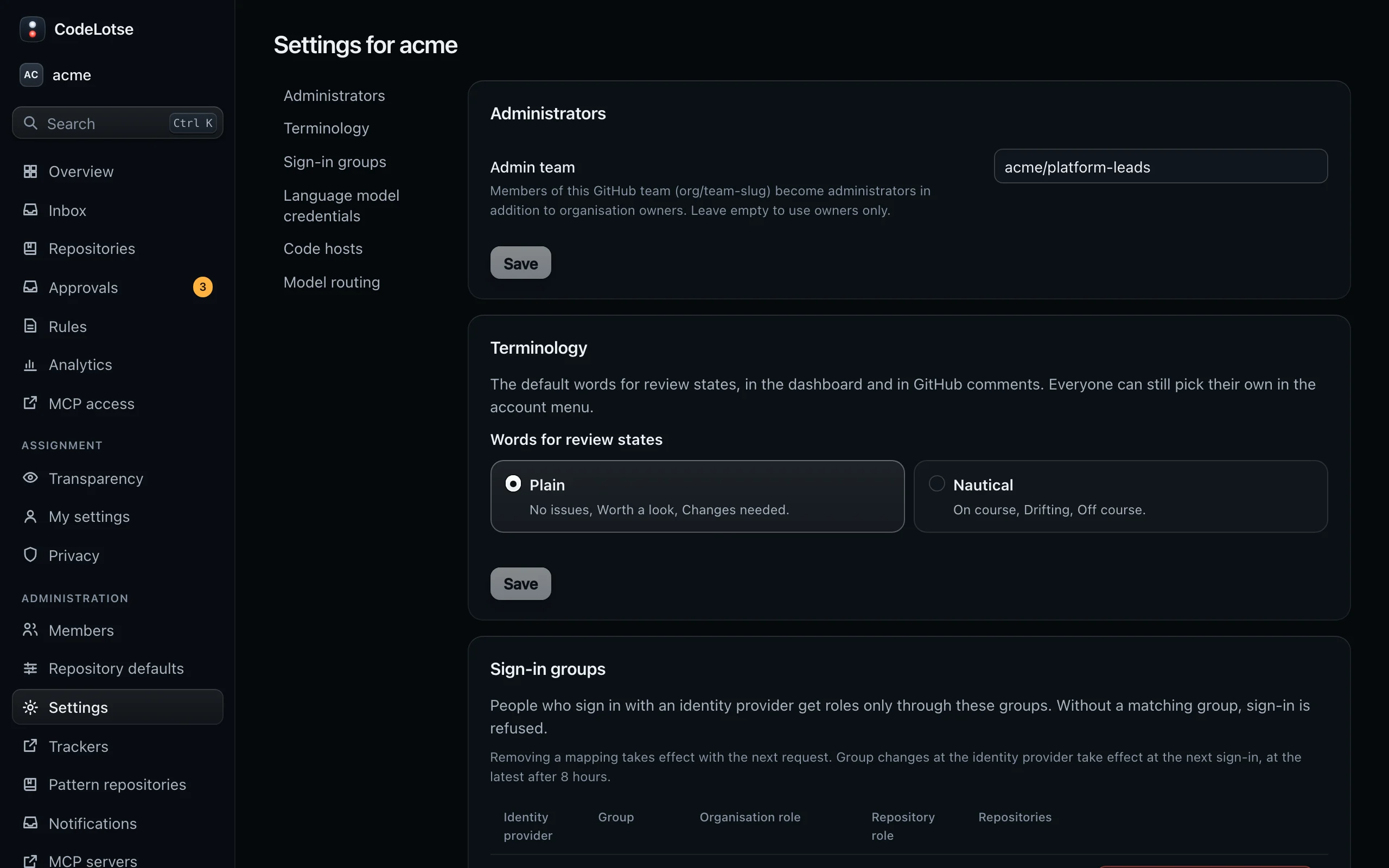Click the Members people icon
The height and width of the screenshot is (868, 1389).
click(30, 630)
